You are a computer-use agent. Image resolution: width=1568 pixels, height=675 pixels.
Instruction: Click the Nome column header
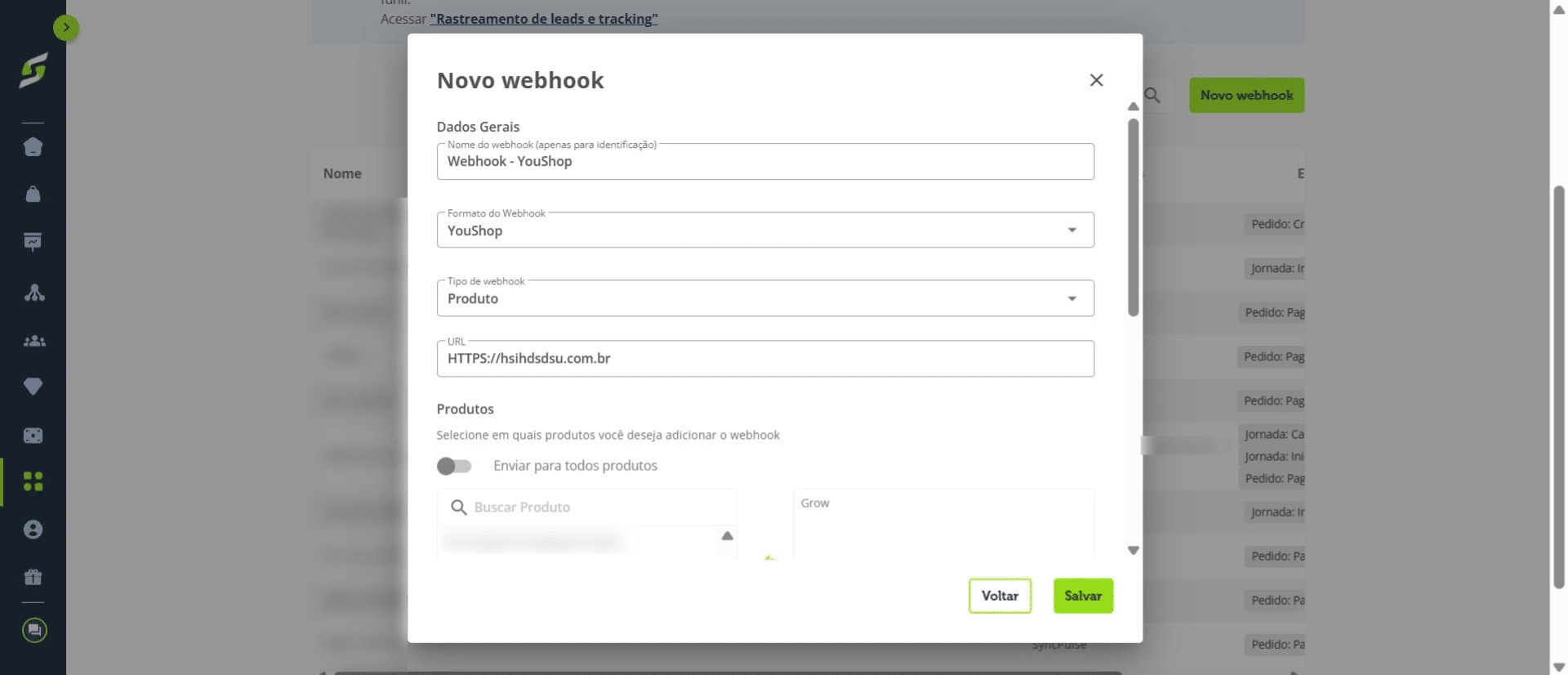point(342,173)
